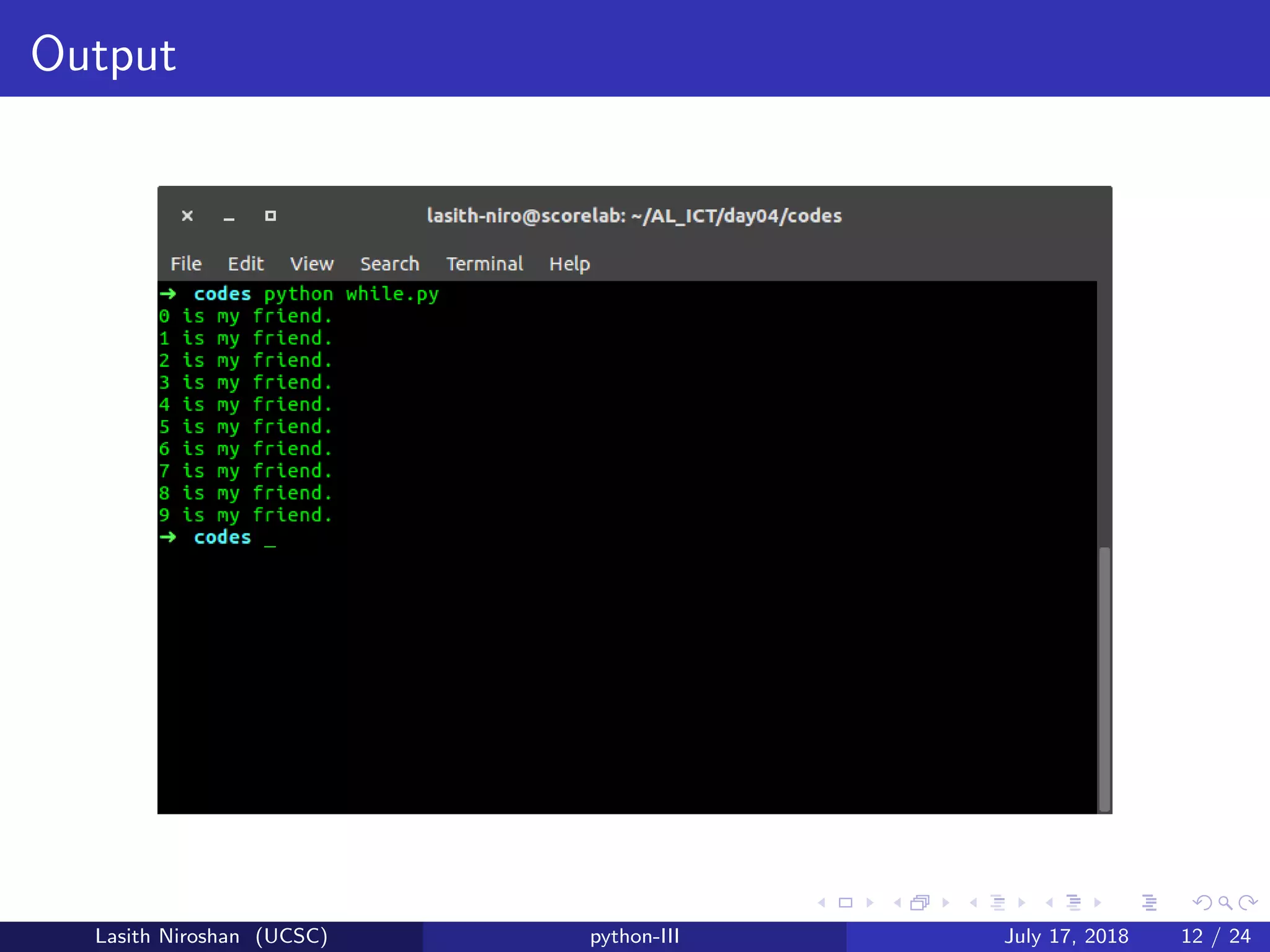1270x952 pixels.
Task: Click the Lasith Niroshan (UCSC) footer link
Action: [x=211, y=936]
